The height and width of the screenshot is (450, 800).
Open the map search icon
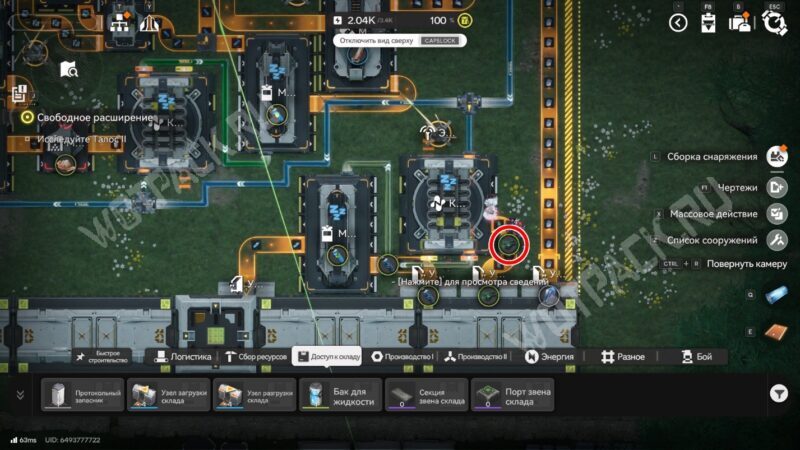[68, 69]
